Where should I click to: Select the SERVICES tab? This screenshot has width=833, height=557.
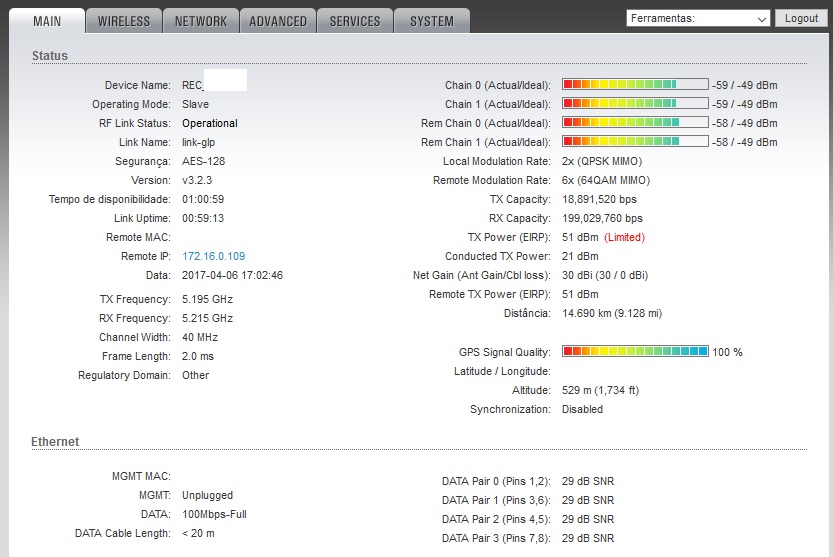(355, 21)
